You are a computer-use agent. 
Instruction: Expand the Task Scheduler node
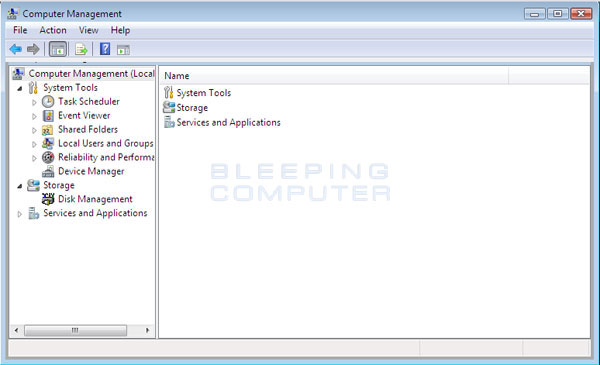34,102
